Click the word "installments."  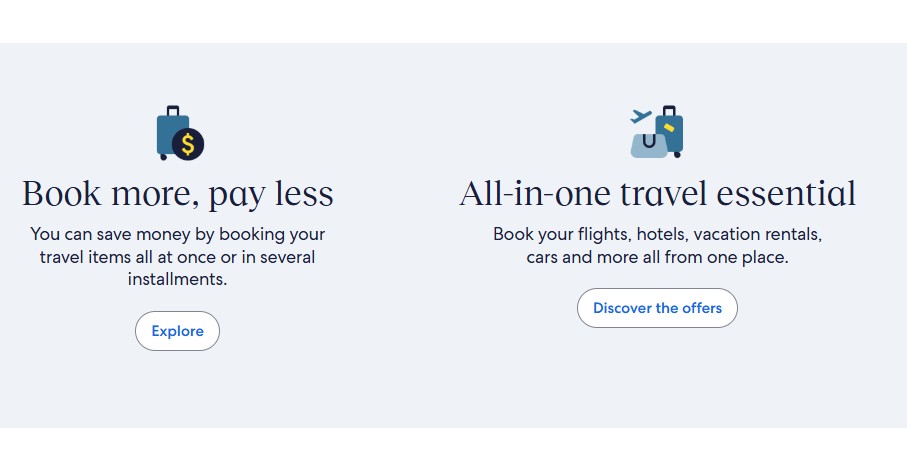tap(178, 279)
